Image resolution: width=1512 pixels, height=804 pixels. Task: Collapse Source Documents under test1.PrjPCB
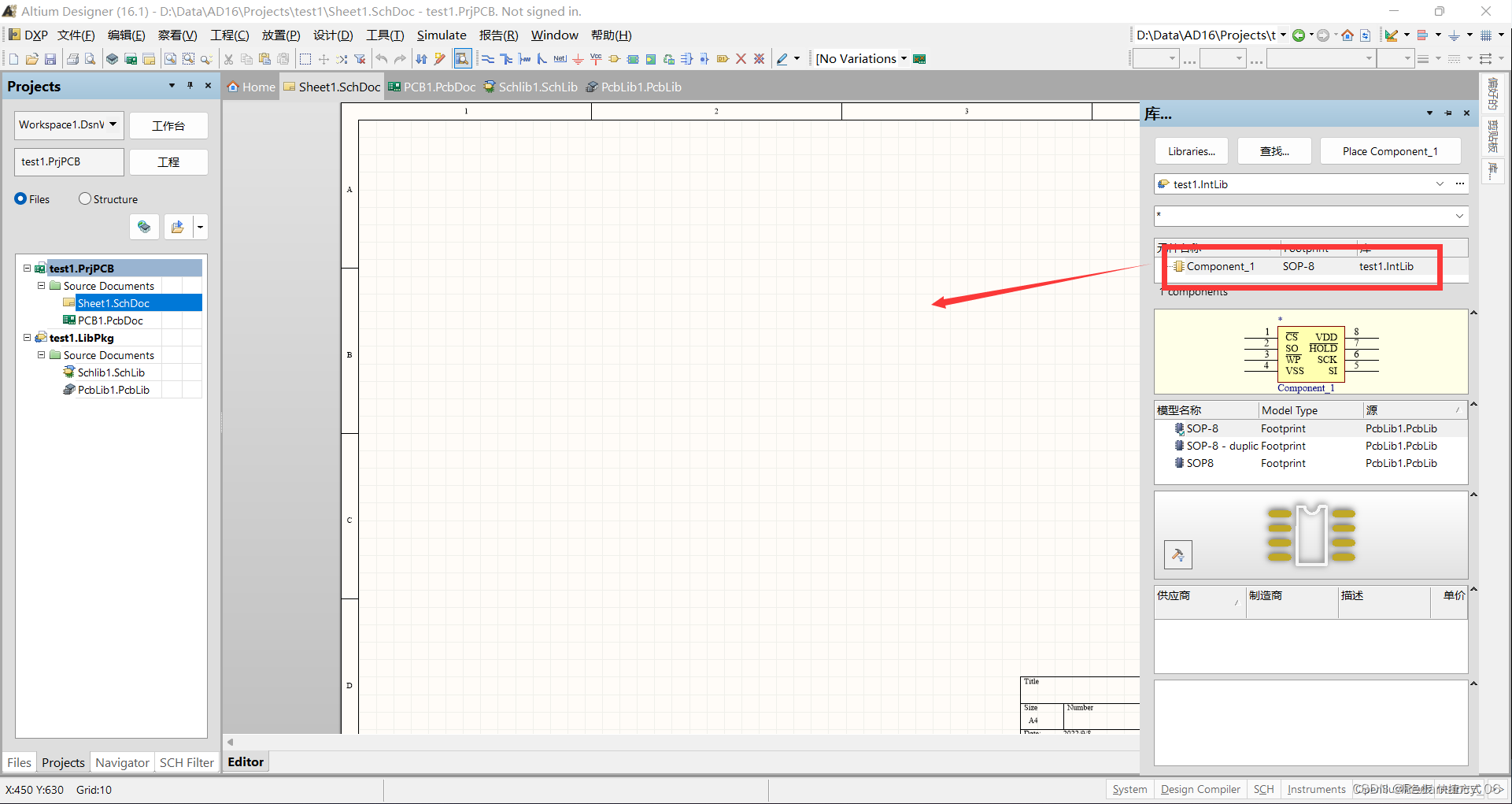coord(42,286)
